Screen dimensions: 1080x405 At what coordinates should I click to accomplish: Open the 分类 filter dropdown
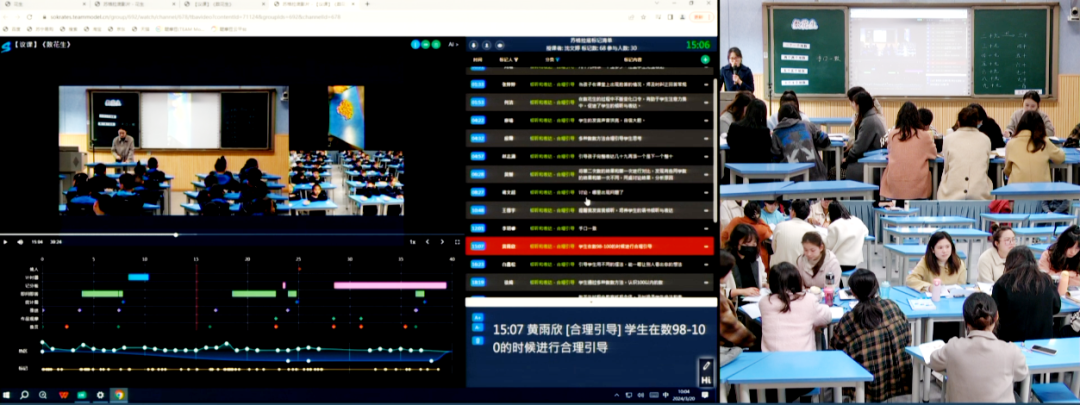557,60
